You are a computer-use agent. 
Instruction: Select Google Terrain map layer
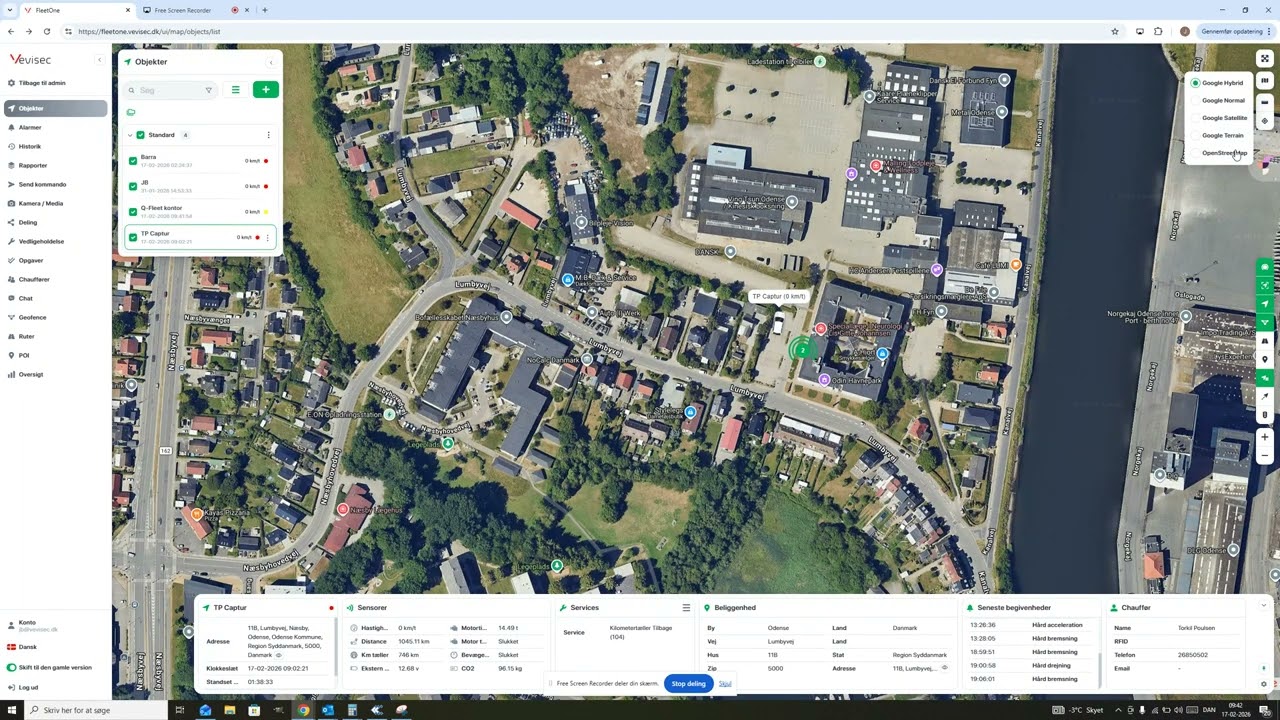coord(1218,135)
